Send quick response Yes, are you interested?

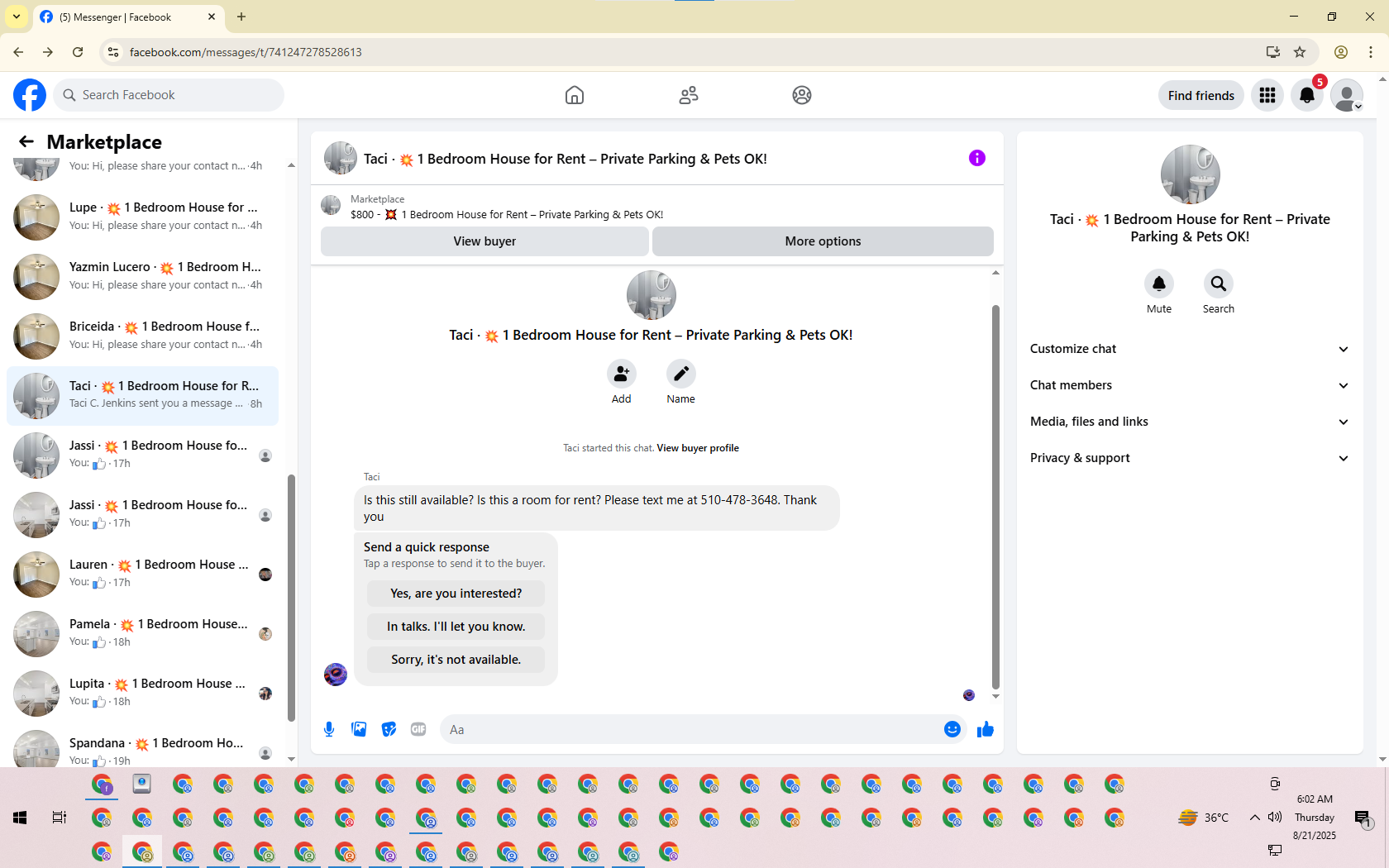(x=456, y=594)
